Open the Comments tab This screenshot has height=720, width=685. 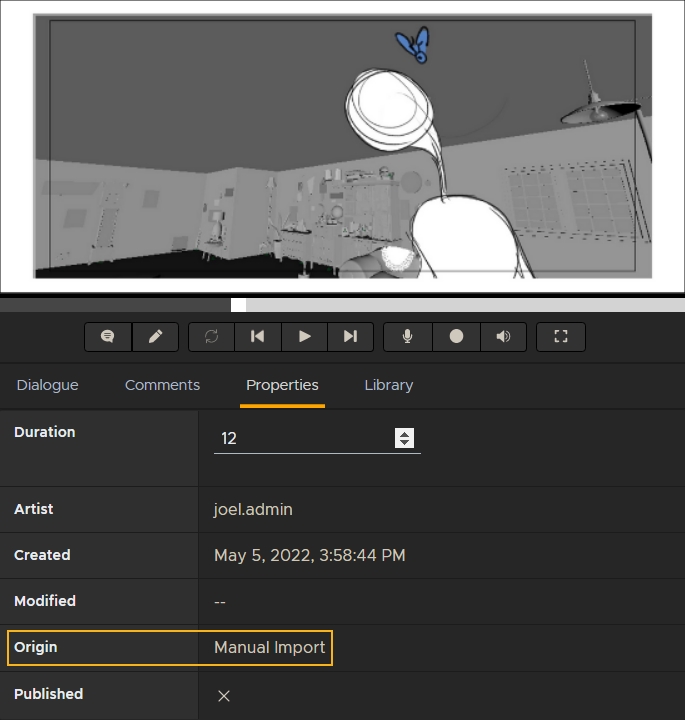click(x=162, y=385)
